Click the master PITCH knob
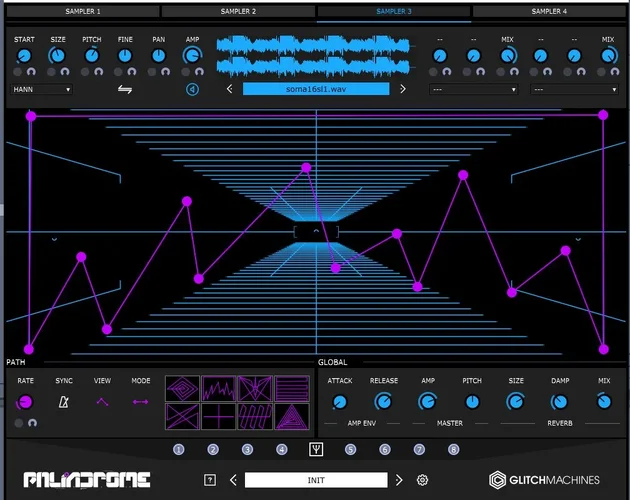 [472, 402]
